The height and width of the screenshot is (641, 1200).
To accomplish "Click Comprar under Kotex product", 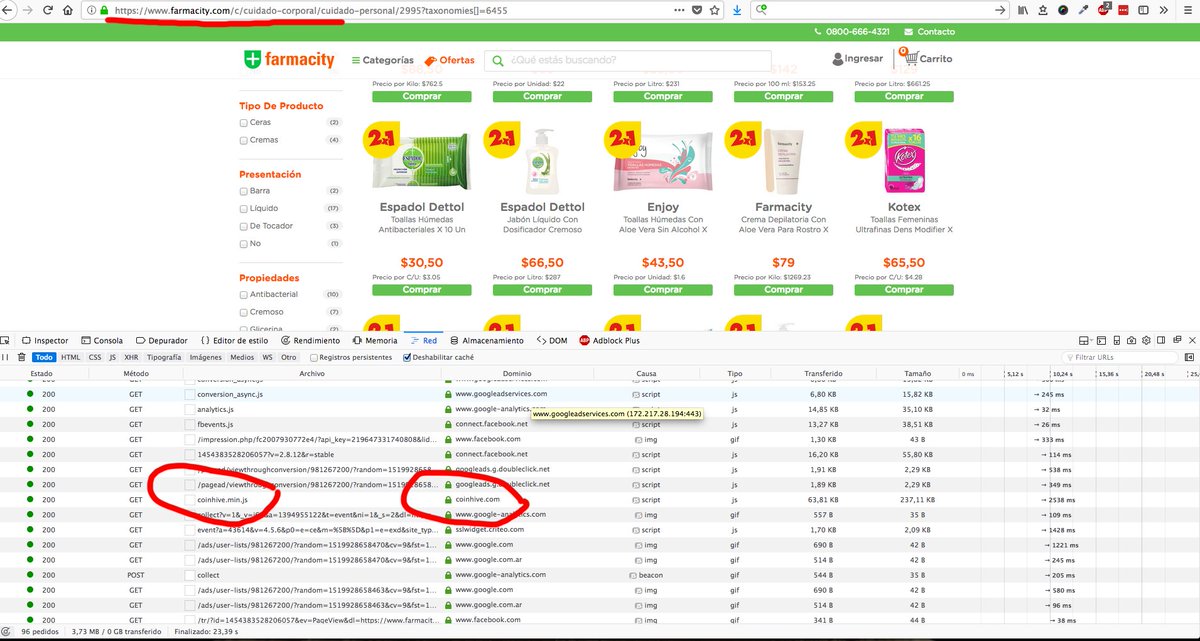I will (x=904, y=290).
